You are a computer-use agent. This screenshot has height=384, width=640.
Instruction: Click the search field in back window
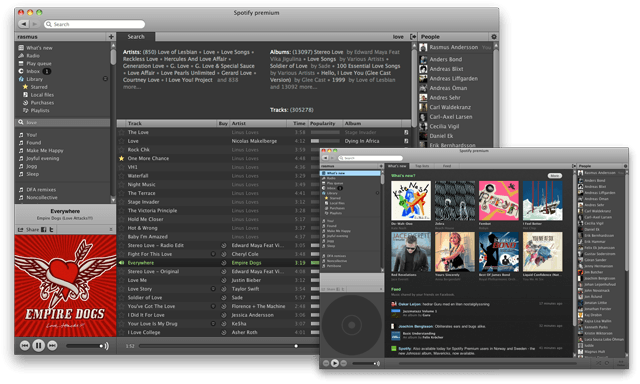[x=94, y=24]
